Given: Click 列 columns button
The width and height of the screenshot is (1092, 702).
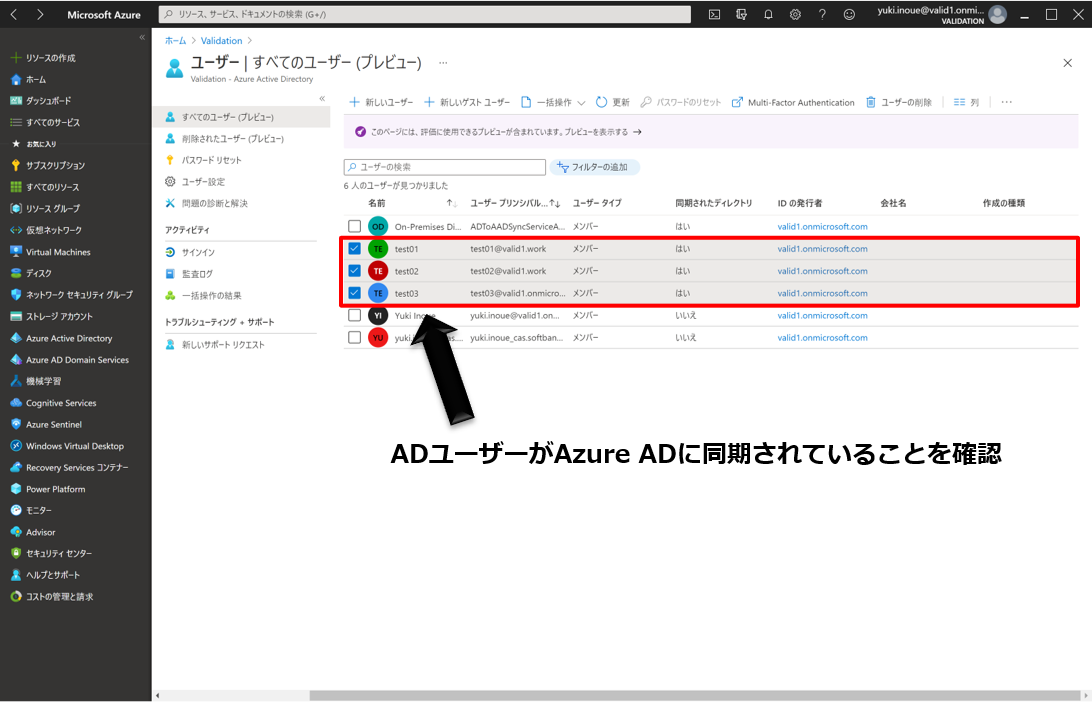Looking at the screenshot, I should 966,102.
